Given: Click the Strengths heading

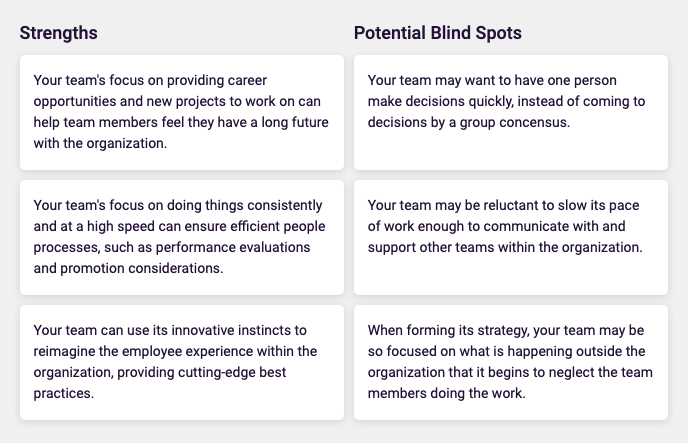Looking at the screenshot, I should [58, 33].
